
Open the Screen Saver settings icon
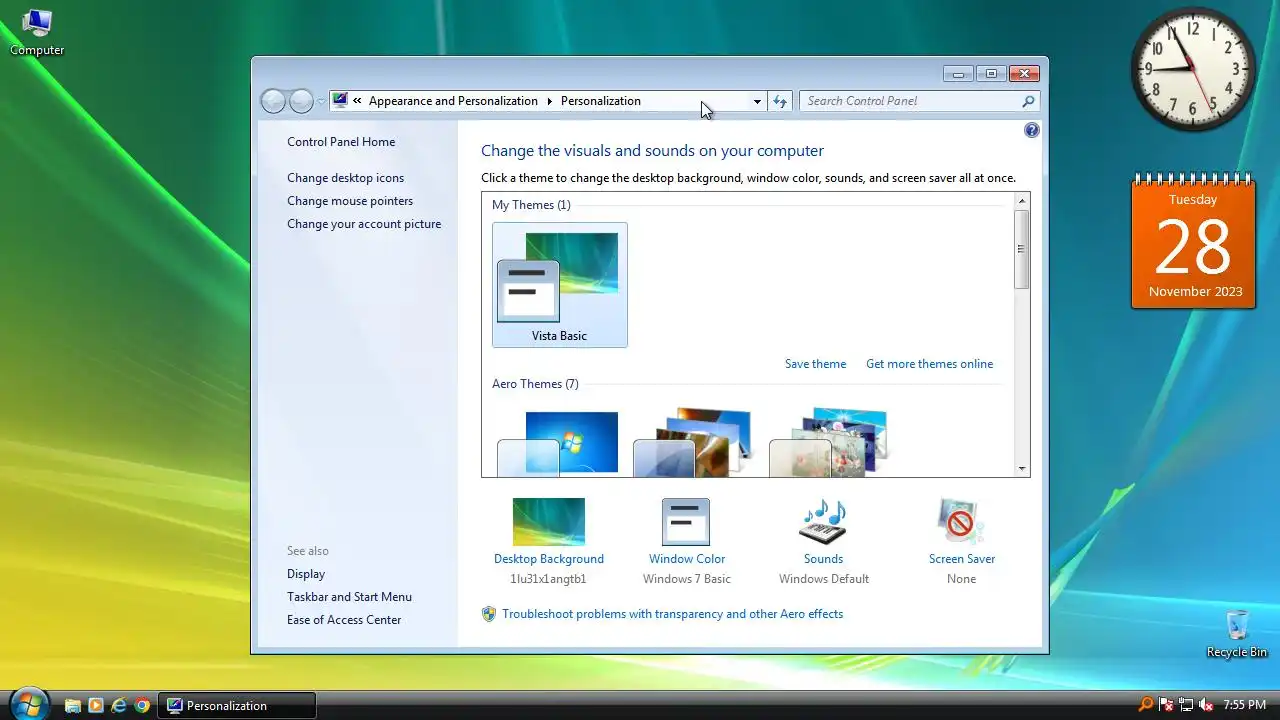click(961, 522)
